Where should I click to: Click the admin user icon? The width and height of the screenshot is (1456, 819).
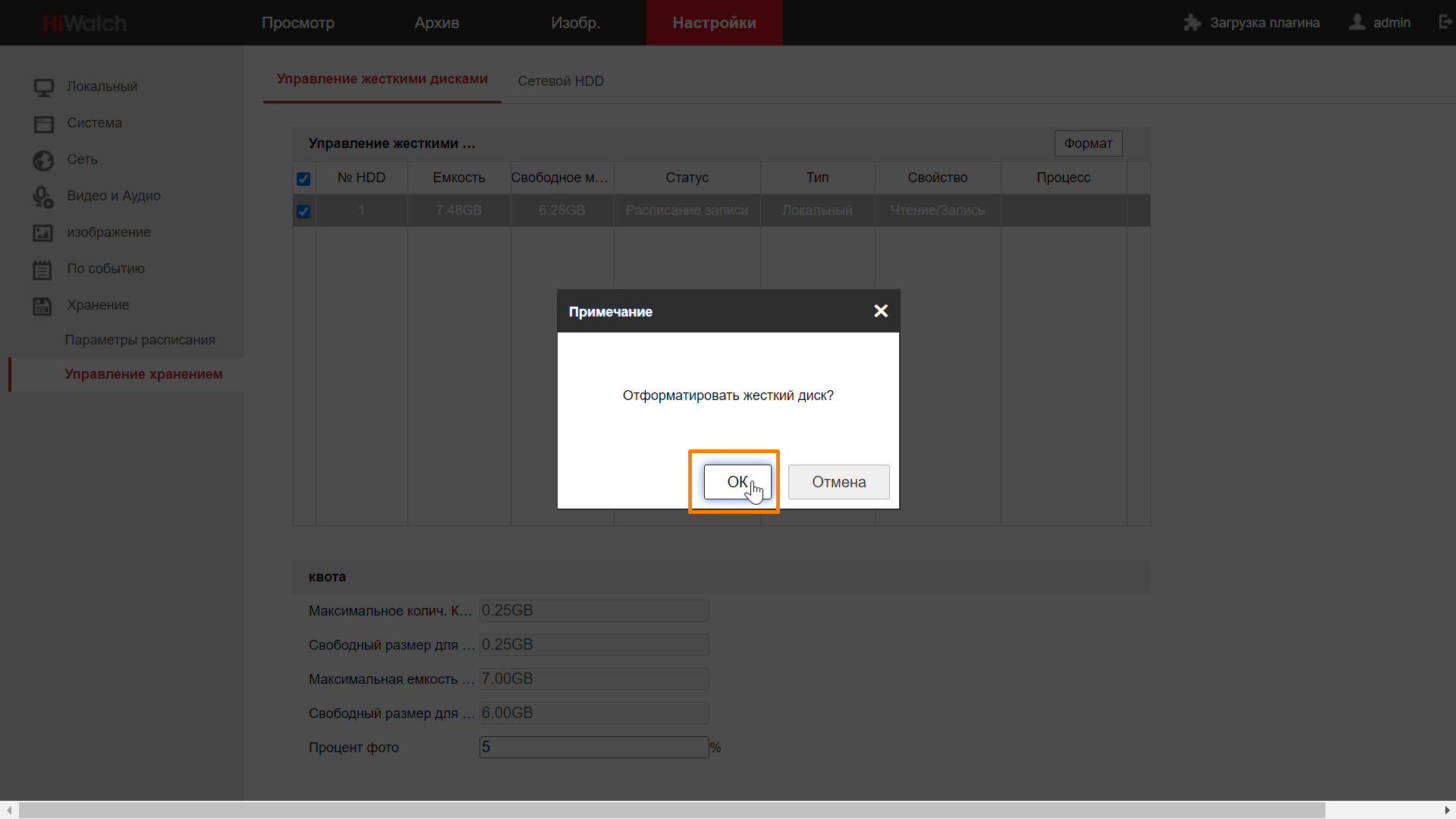pyautogui.click(x=1357, y=22)
